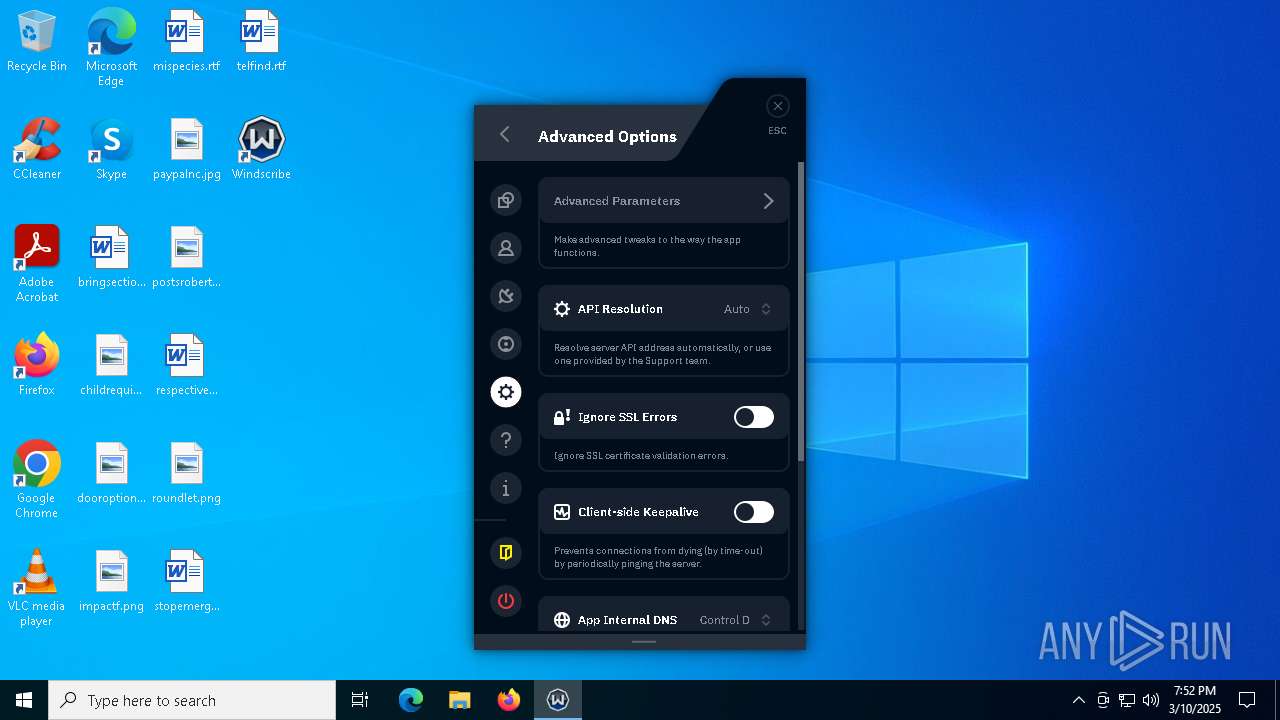Open the General preferences sidebar icon

click(506, 200)
